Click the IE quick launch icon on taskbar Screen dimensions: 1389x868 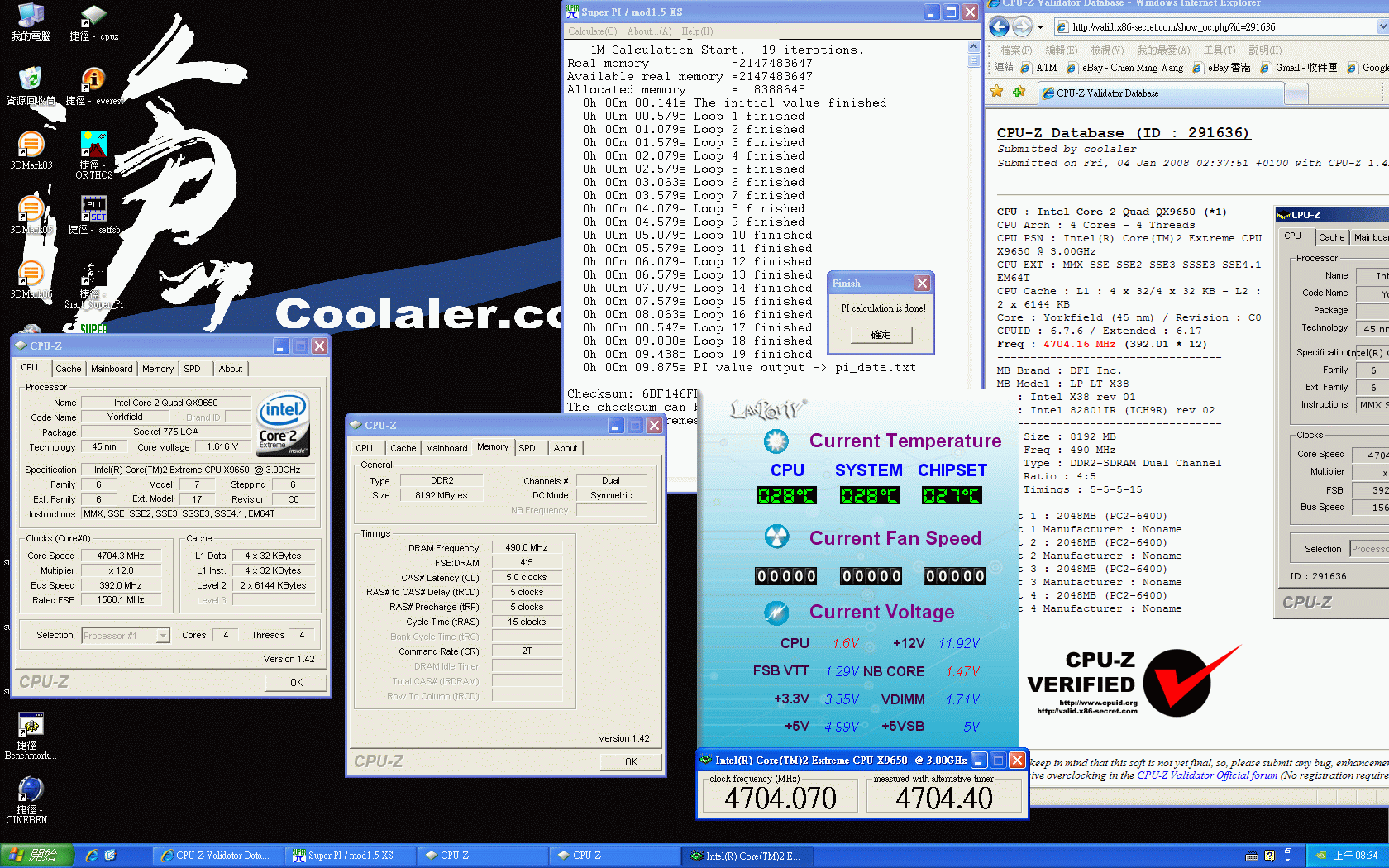(92, 856)
